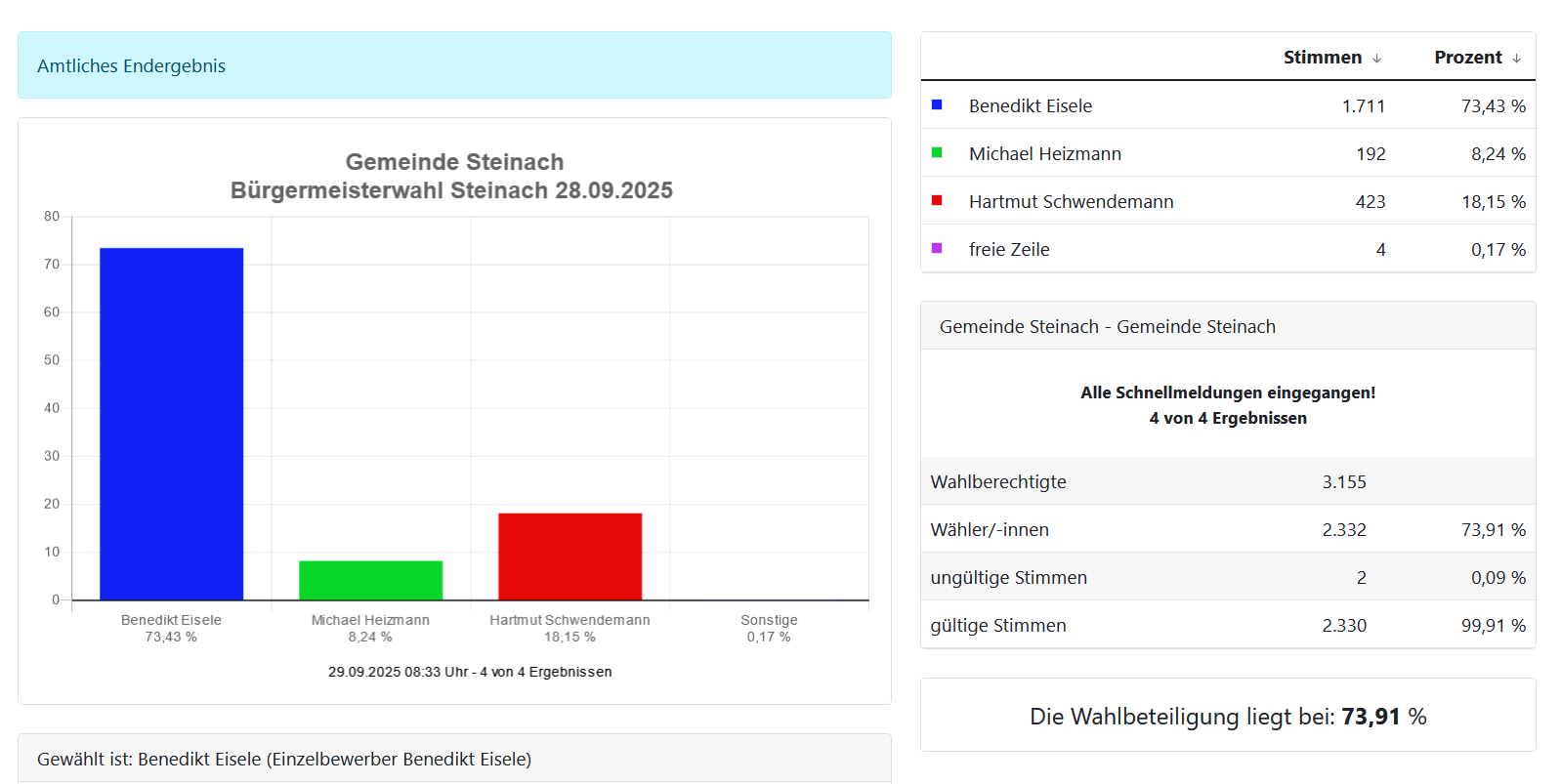Click Gemeinde Steinach panel header
Screen dimensions: 1561x784
coord(1227,326)
